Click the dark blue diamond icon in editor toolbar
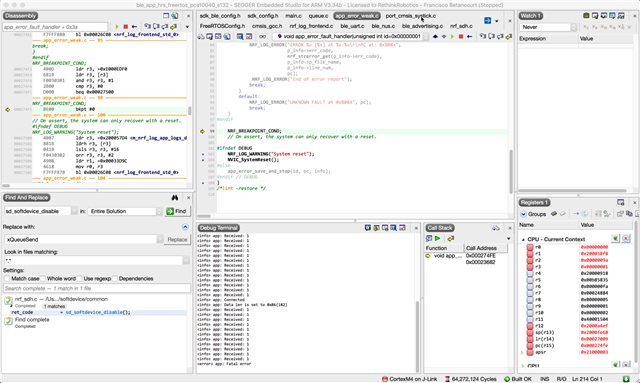The image size is (640, 383). point(435,37)
